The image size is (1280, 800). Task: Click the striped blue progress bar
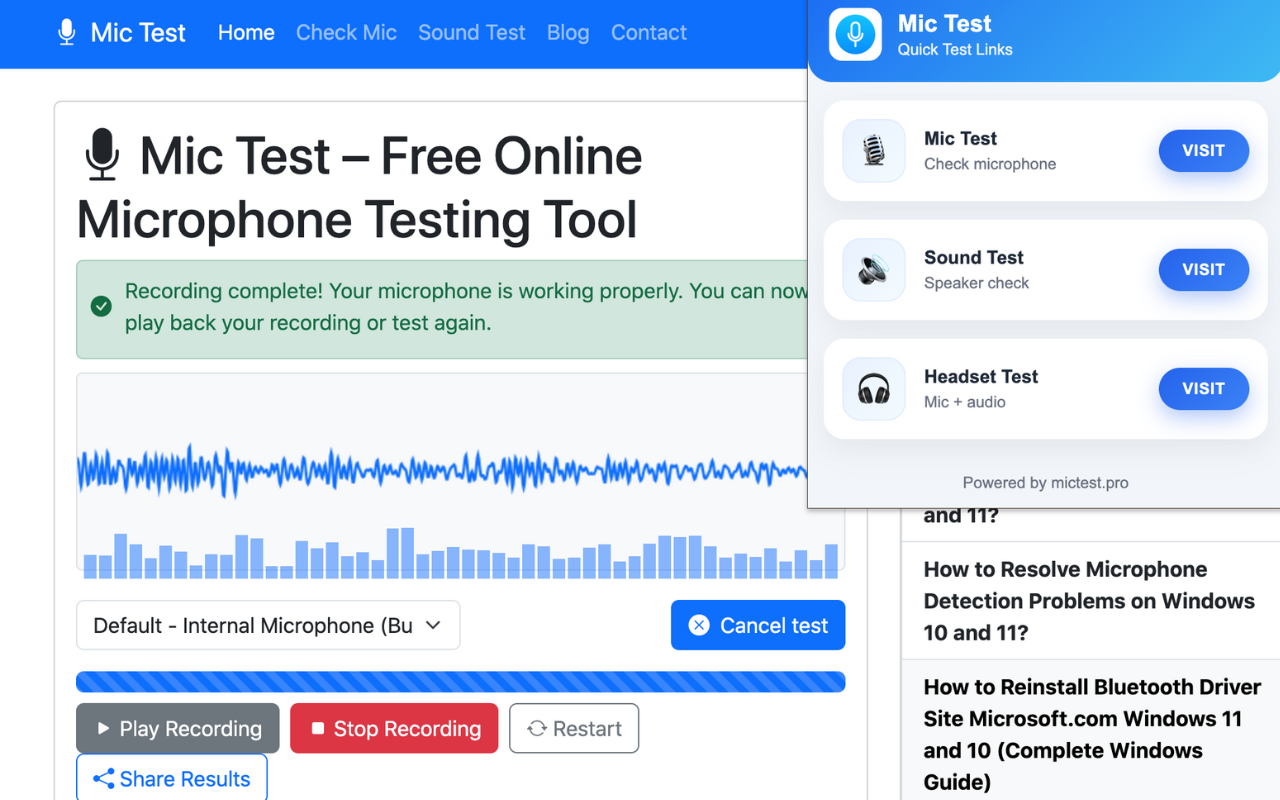point(460,682)
